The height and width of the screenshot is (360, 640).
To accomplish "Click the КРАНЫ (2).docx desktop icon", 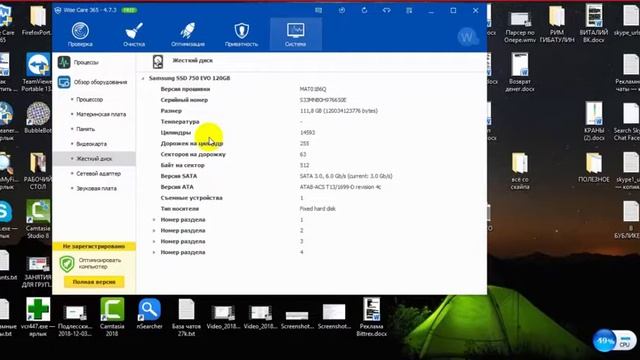I will 594,122.
